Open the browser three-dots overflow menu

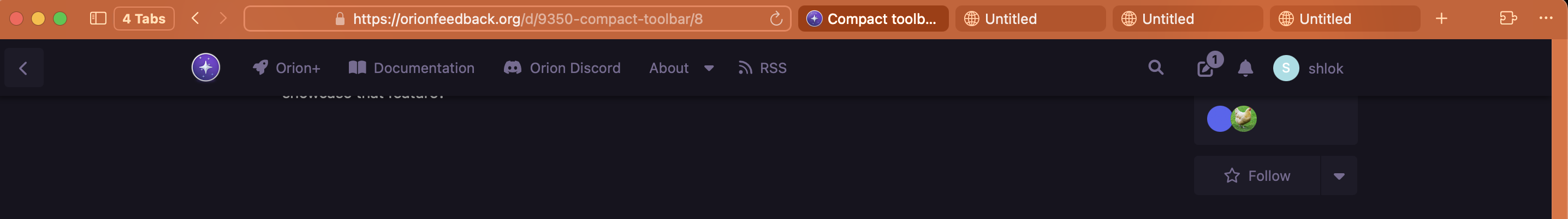tap(1546, 19)
